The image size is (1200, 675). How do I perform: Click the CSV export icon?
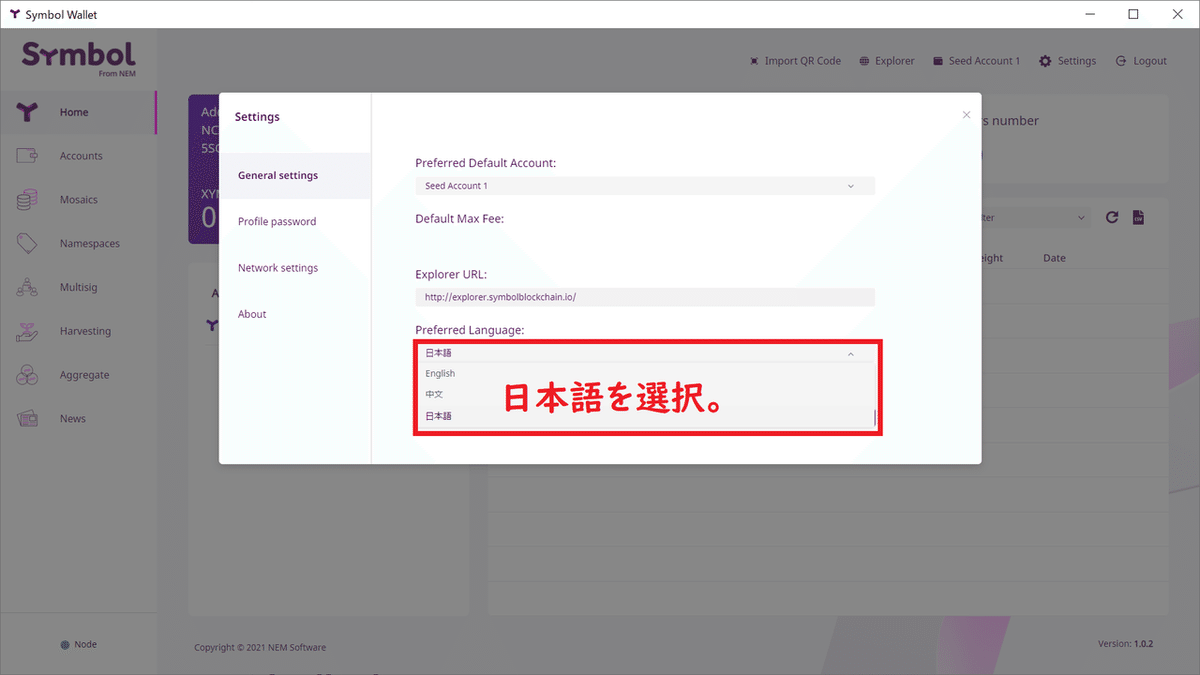point(1138,217)
